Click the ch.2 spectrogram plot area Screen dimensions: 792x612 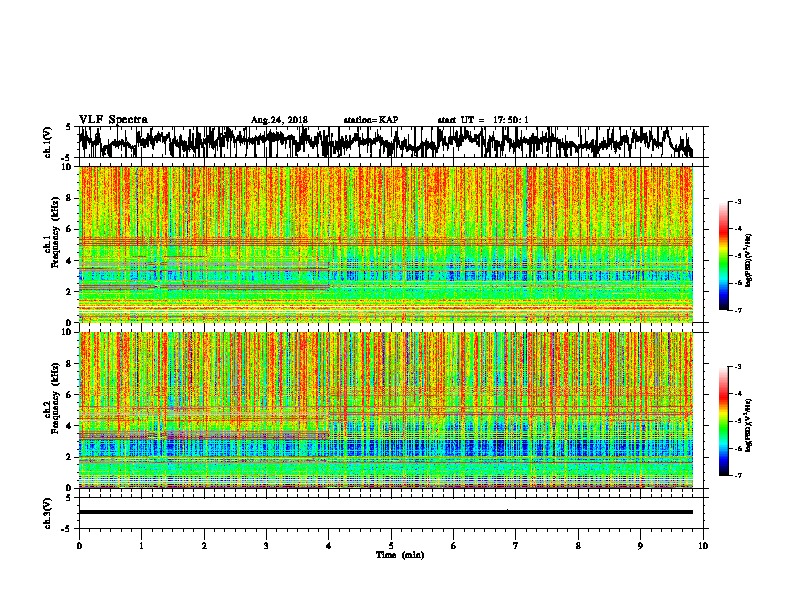386,410
